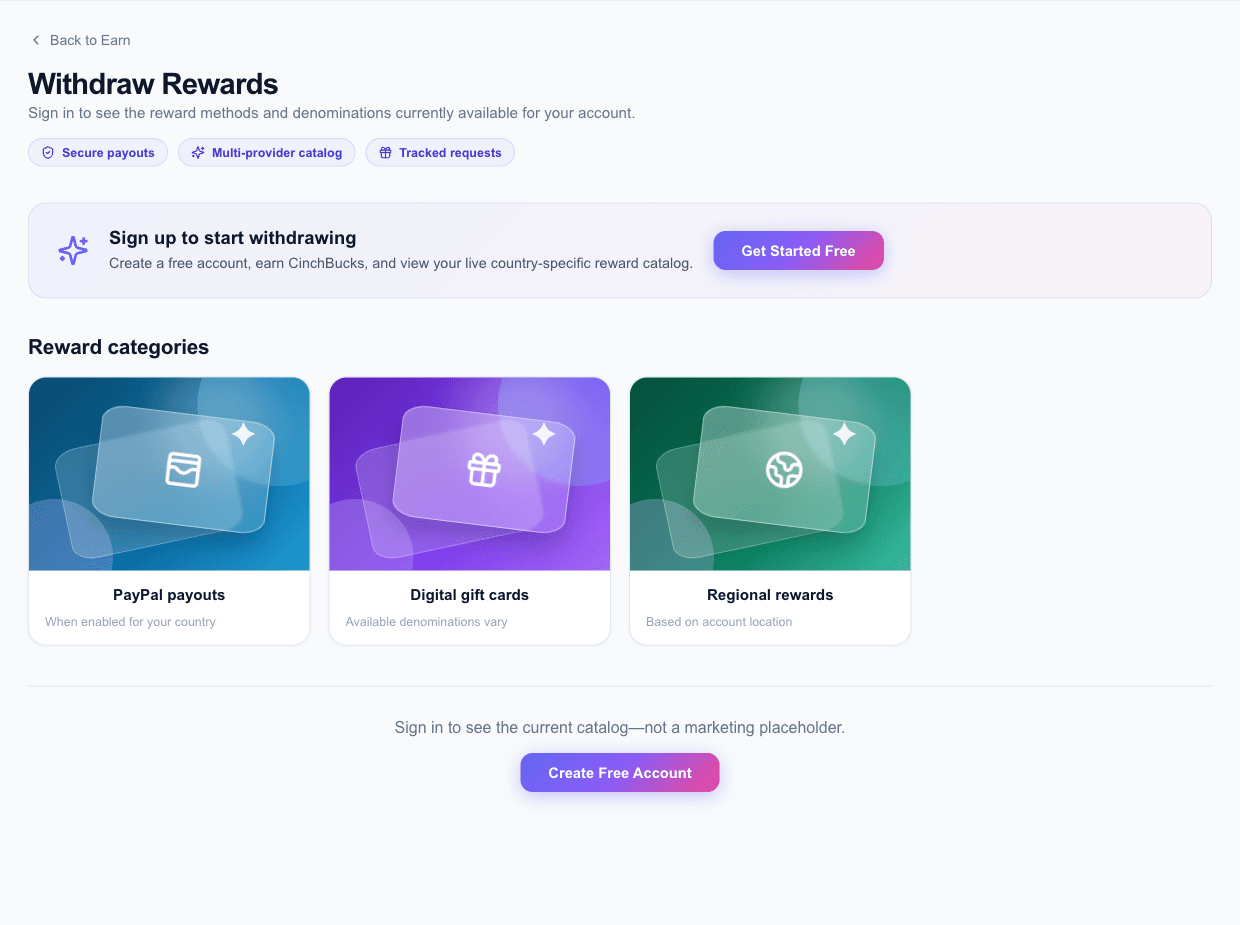
Task: Open the Regional rewards card image
Action: tap(770, 474)
